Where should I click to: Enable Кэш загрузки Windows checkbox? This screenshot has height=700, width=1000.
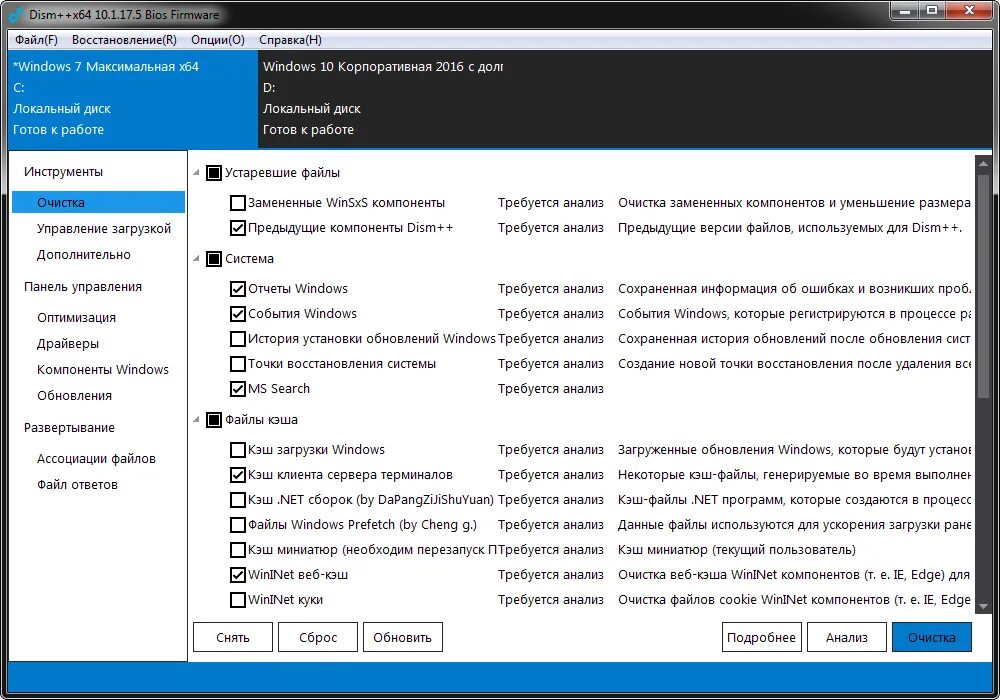point(237,450)
